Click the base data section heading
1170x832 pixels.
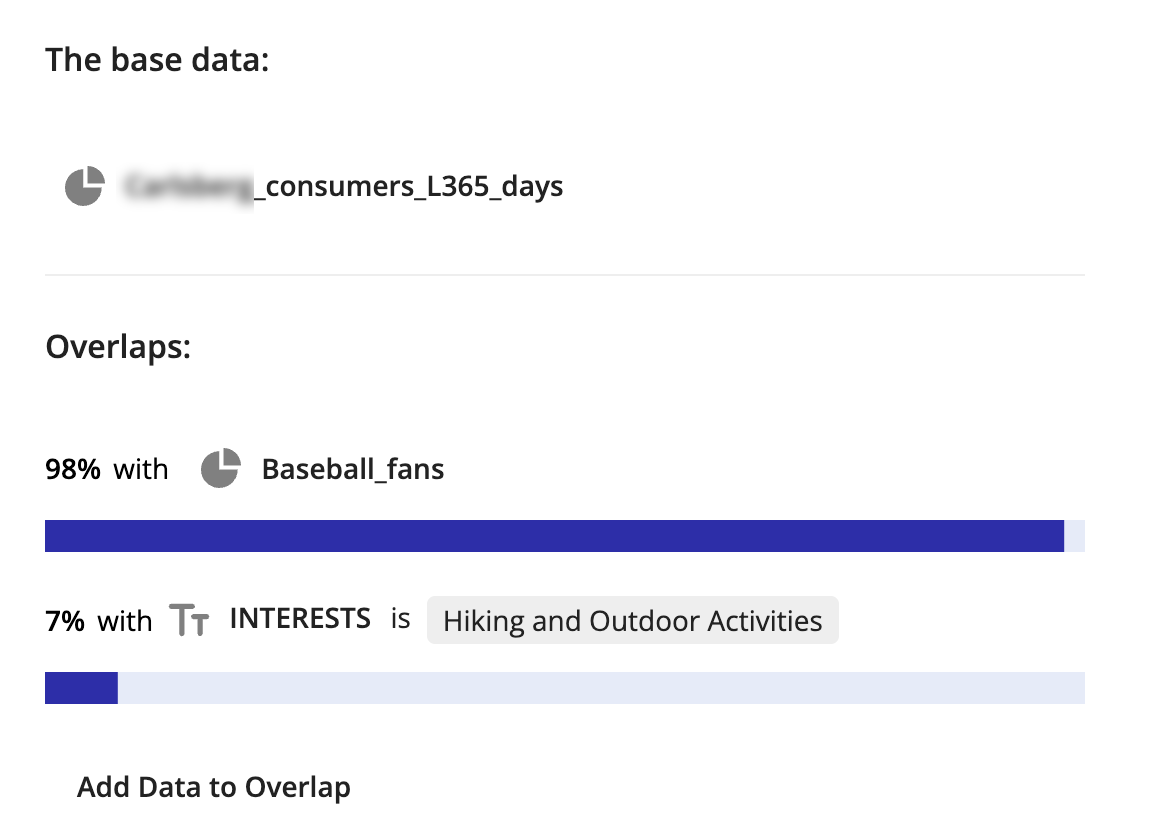pyautogui.click(x=157, y=60)
